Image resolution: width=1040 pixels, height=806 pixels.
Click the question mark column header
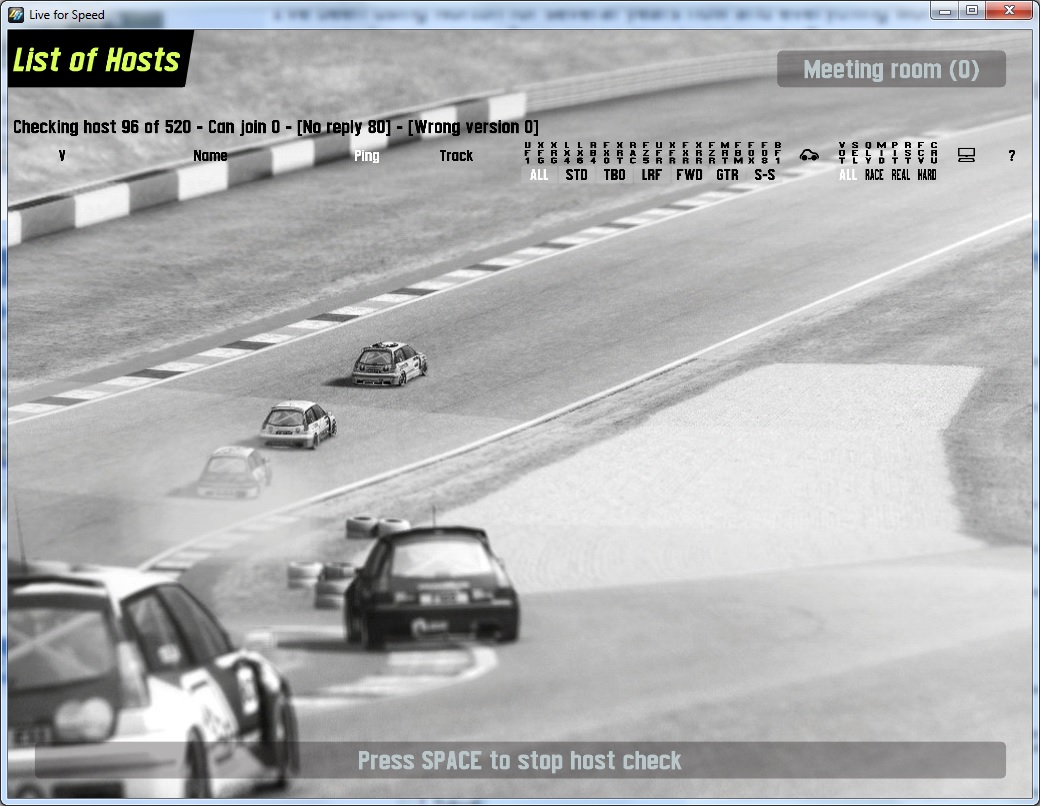click(x=1011, y=156)
